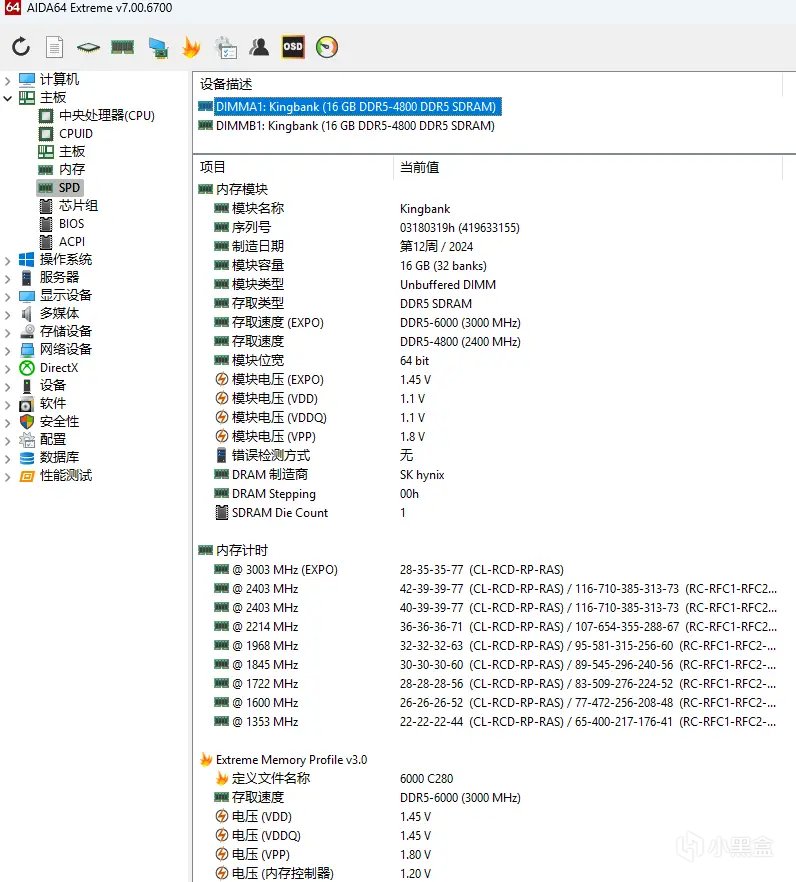Click the network monitor toolbar icon

point(158,47)
